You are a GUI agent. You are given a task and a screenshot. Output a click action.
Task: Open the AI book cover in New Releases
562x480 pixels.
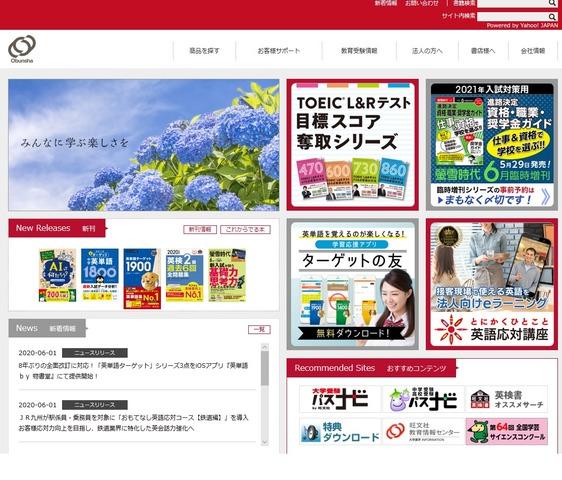[58, 275]
